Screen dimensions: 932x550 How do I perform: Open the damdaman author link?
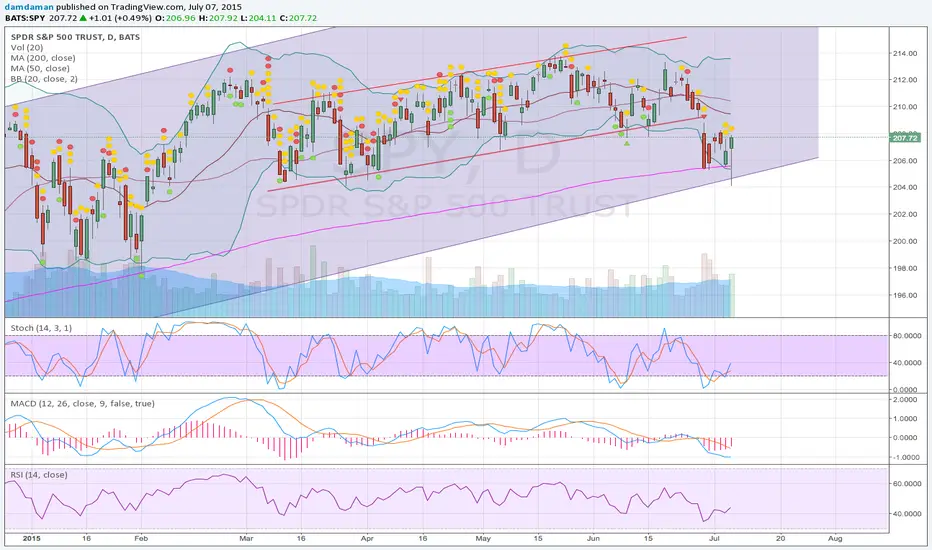pyautogui.click(x=29, y=7)
